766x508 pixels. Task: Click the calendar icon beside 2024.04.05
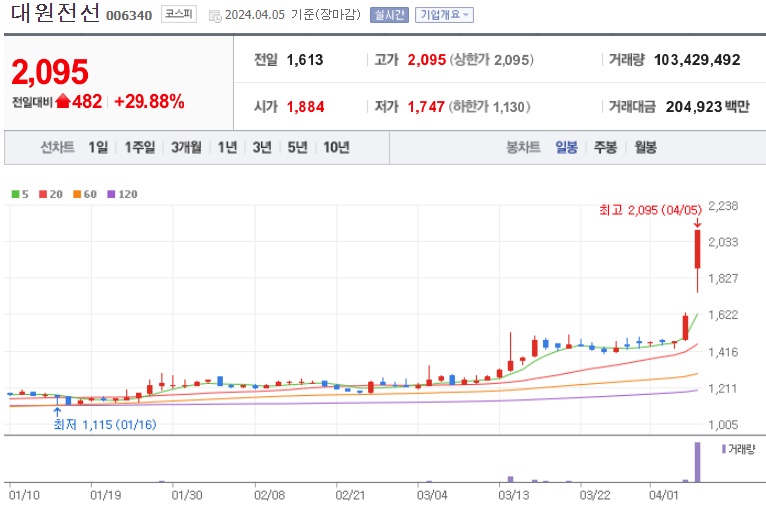pos(215,16)
